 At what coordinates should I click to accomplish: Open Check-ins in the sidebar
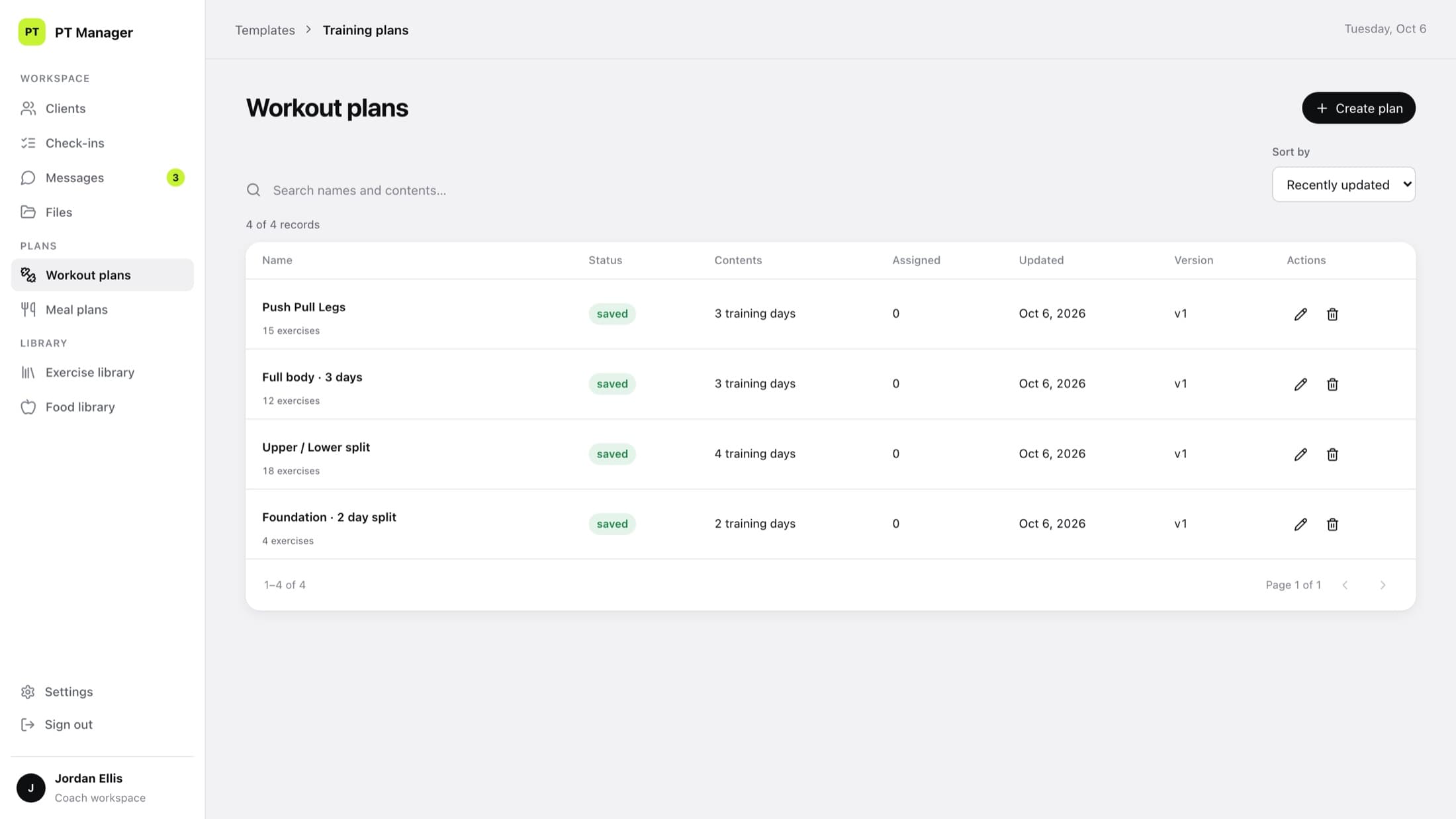point(103,143)
